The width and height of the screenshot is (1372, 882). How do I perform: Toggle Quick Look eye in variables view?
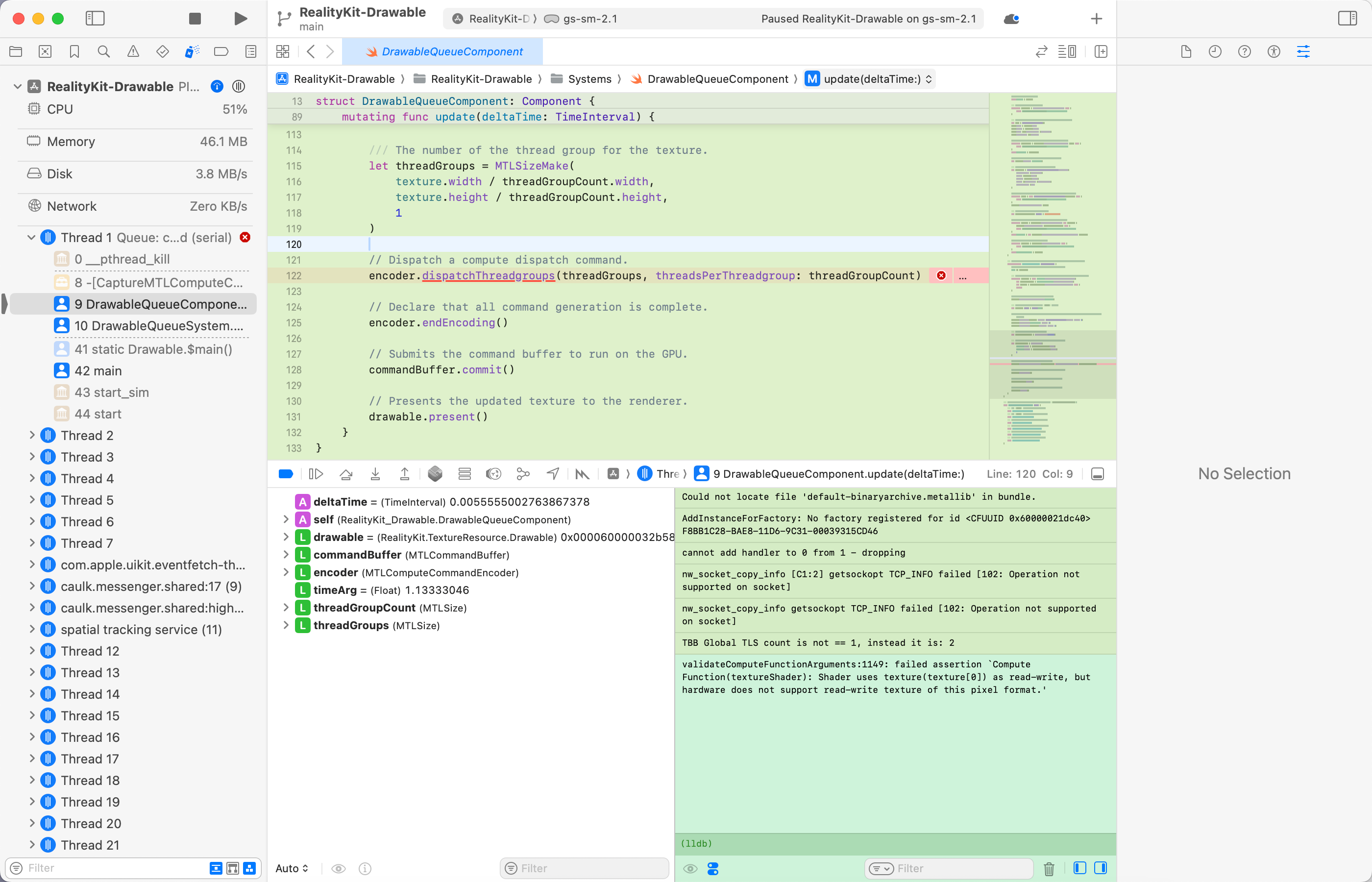tap(339, 868)
